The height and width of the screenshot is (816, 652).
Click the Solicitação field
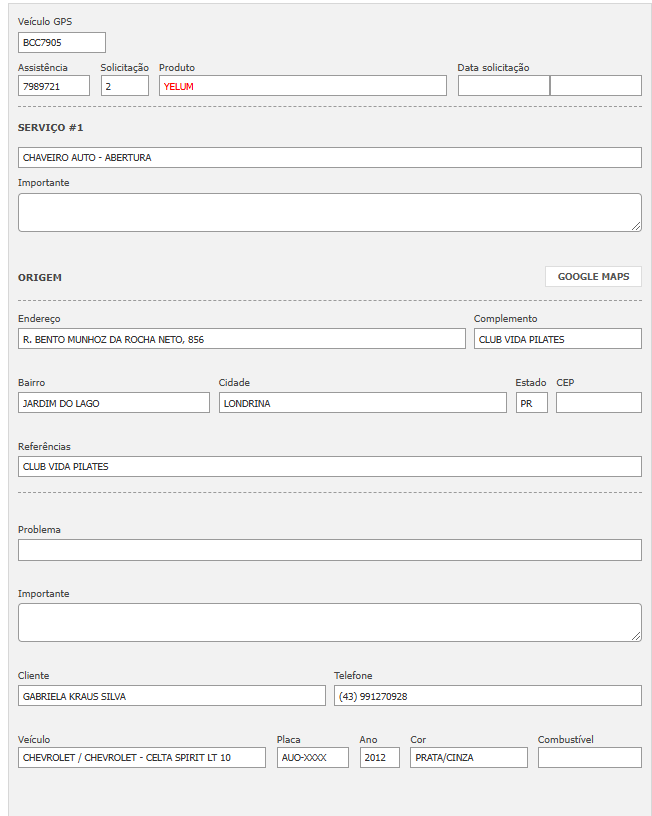click(x=124, y=87)
